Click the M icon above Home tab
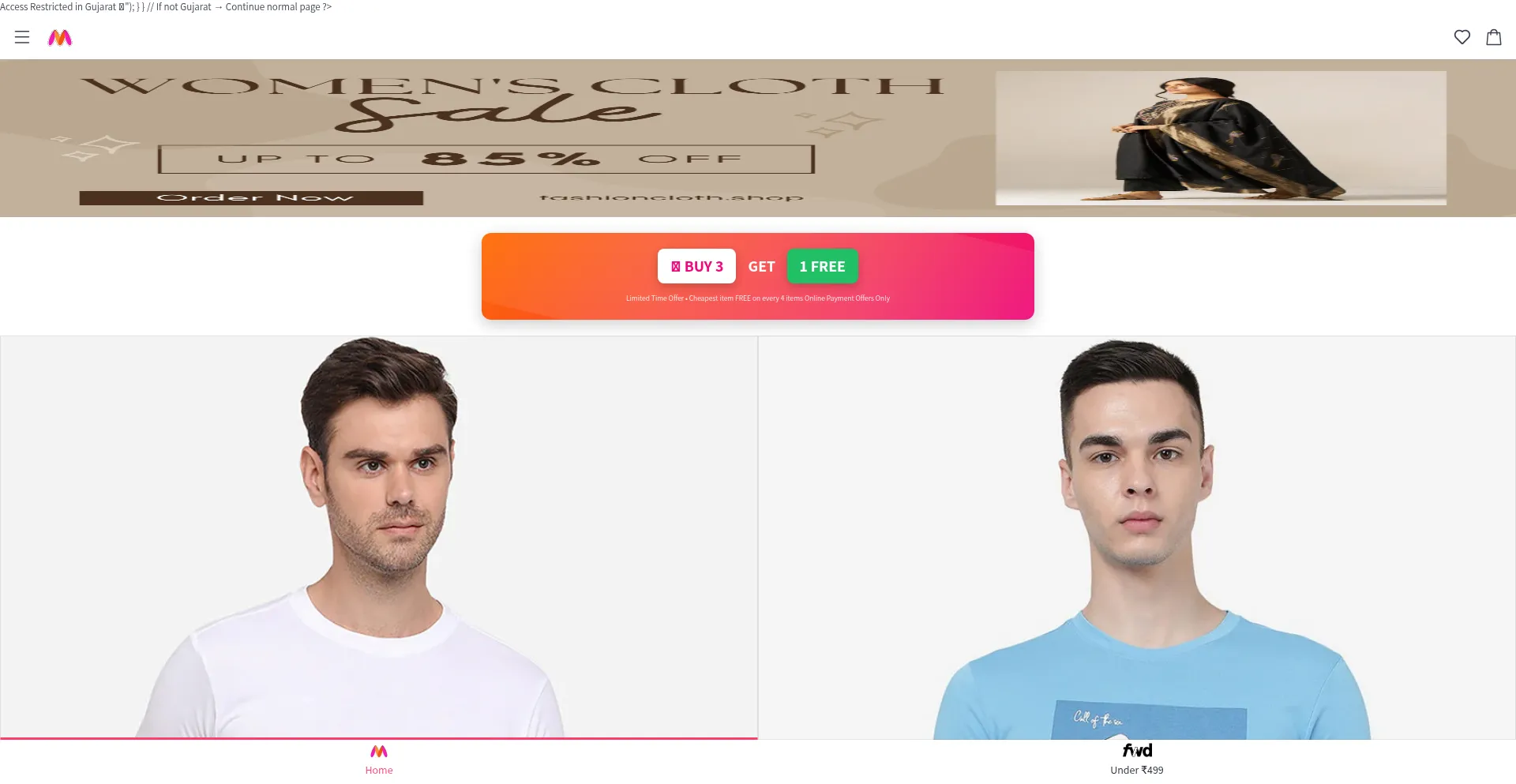This screenshot has width=1516, height=784. [x=379, y=752]
